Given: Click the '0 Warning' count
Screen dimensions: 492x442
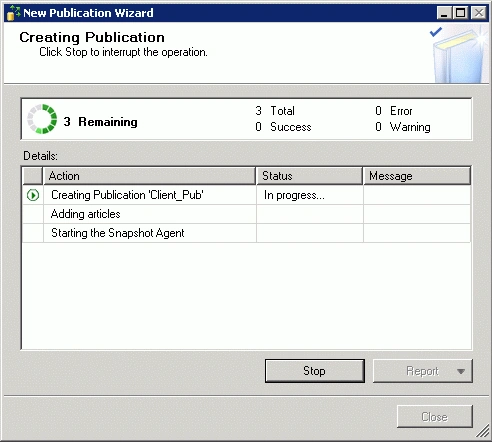Looking at the screenshot, I should click(403, 127).
